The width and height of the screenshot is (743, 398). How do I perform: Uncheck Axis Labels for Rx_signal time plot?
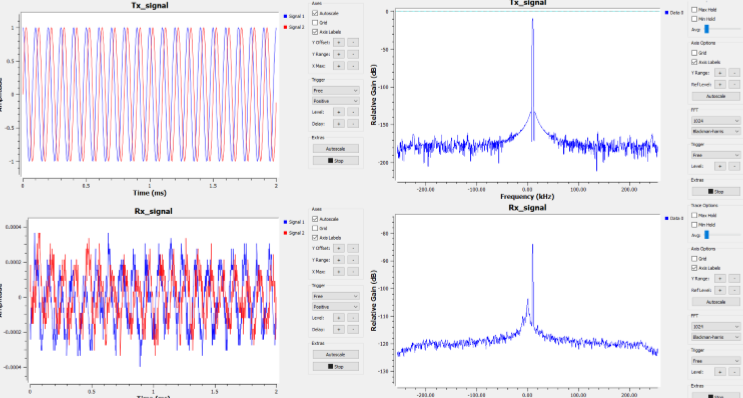(x=315, y=237)
